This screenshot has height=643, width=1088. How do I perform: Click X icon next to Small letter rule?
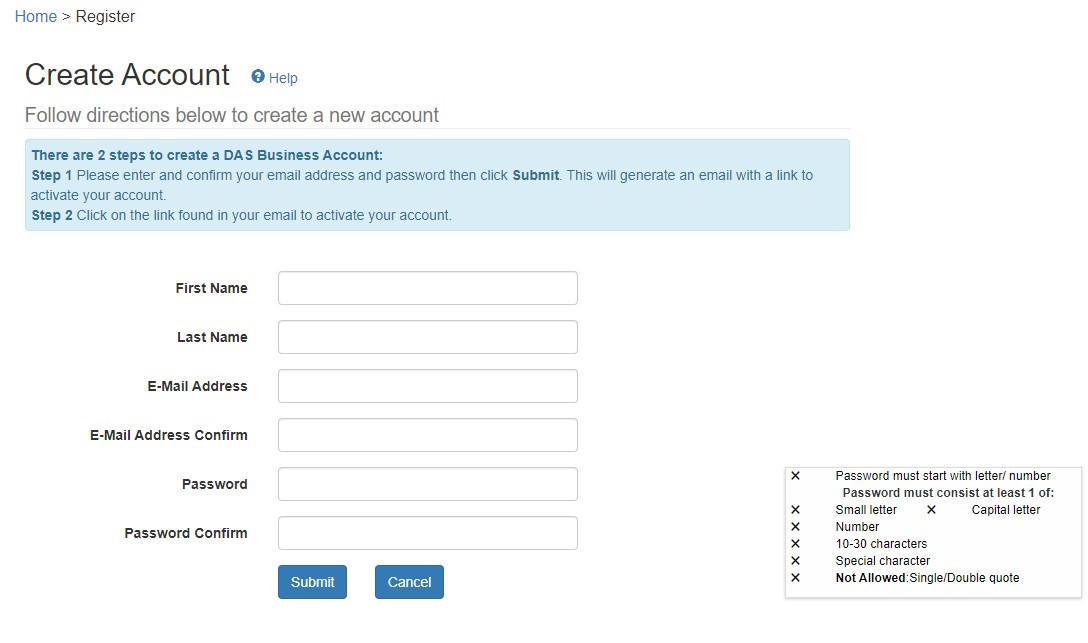[795, 510]
